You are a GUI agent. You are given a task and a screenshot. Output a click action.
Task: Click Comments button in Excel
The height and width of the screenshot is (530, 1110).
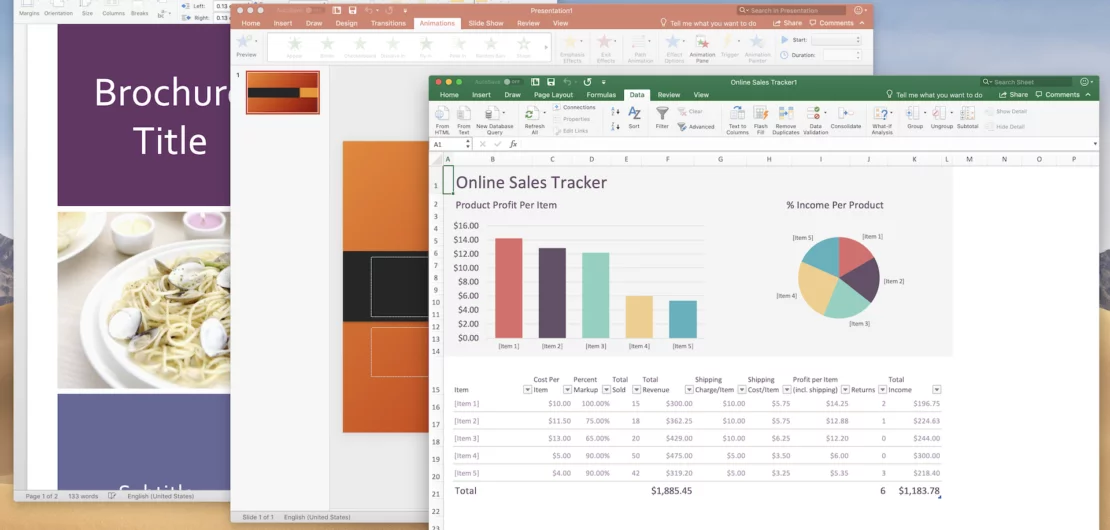(x=1058, y=95)
